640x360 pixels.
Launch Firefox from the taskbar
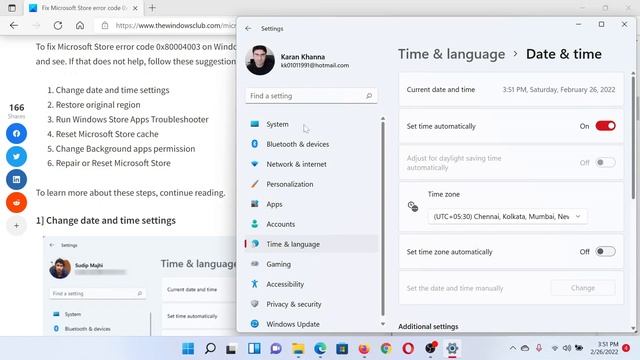(364, 349)
